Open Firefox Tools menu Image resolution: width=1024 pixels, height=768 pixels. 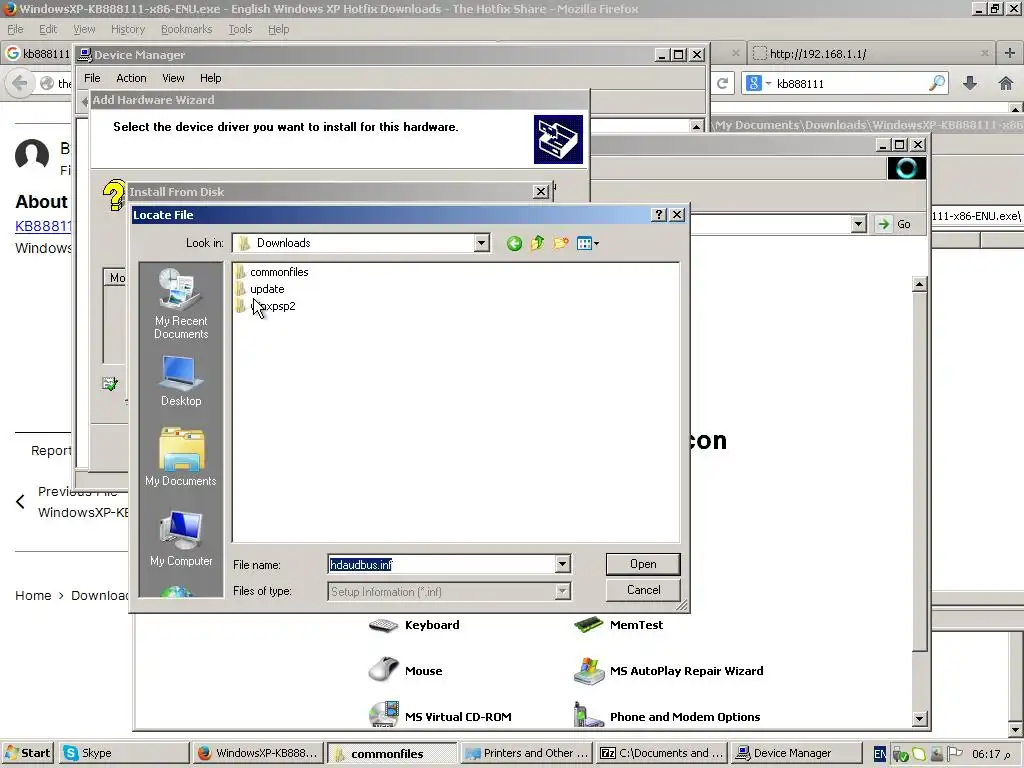pyautogui.click(x=240, y=29)
